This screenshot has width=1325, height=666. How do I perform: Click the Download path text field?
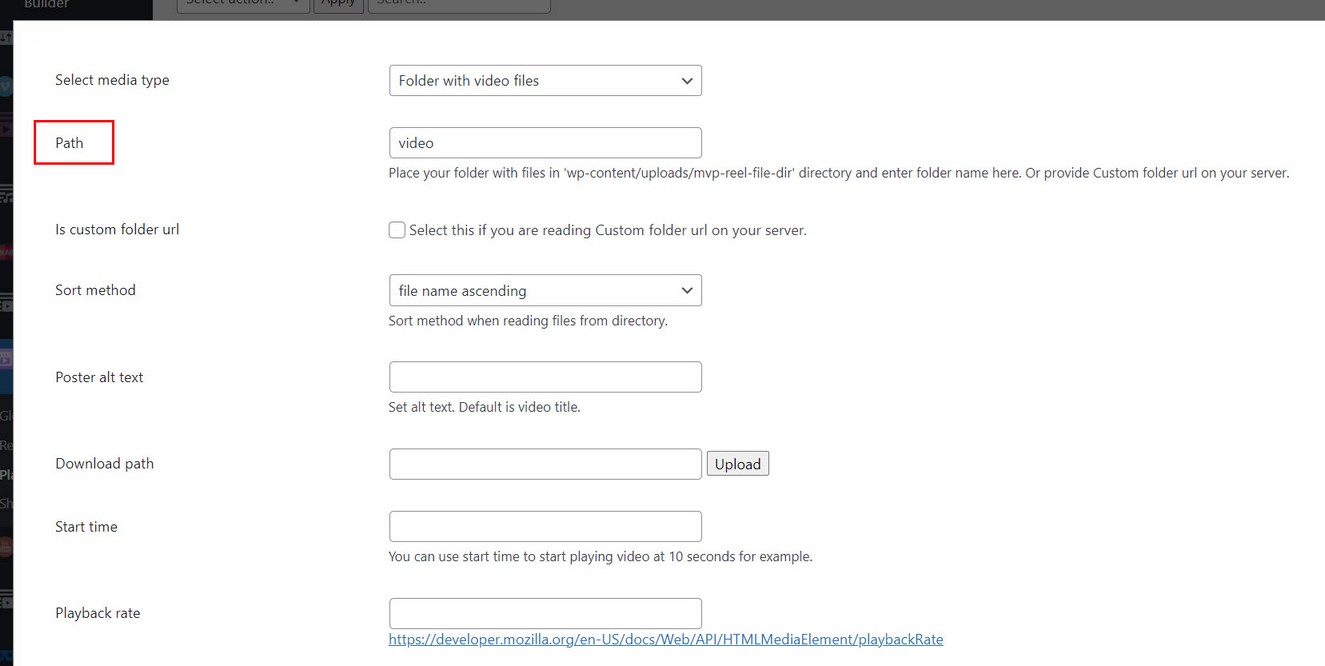coord(545,464)
